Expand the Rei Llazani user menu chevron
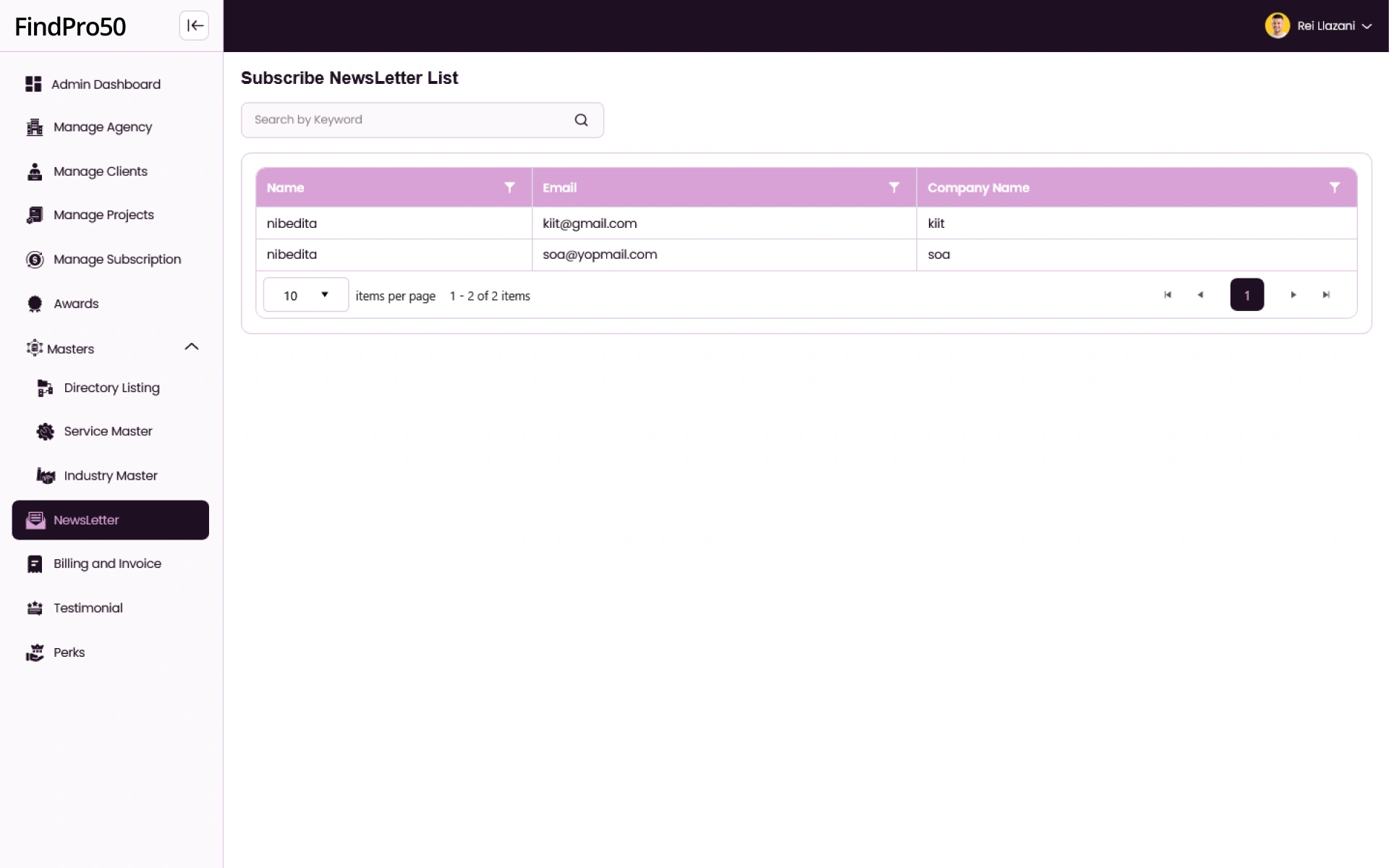The width and height of the screenshot is (1389, 868). point(1367,27)
